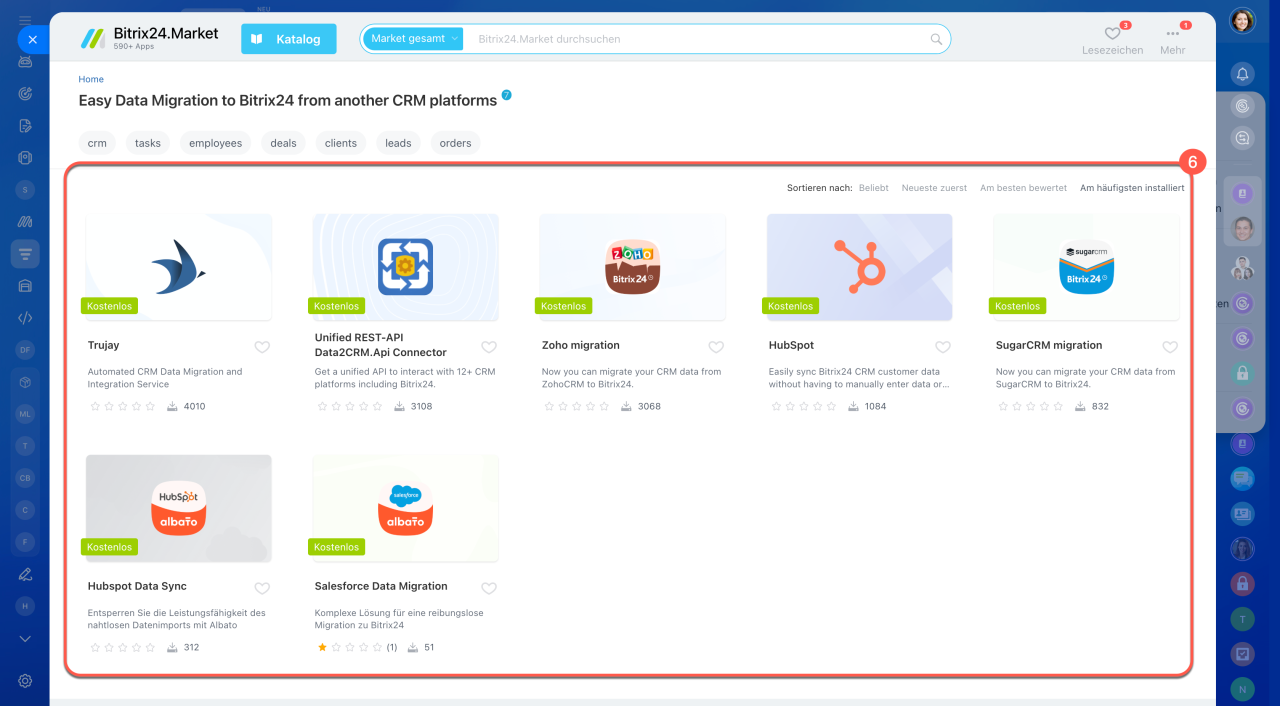Image resolution: width=1280 pixels, height=706 pixels.
Task: Click the notifications bell icon
Action: tap(1242, 73)
